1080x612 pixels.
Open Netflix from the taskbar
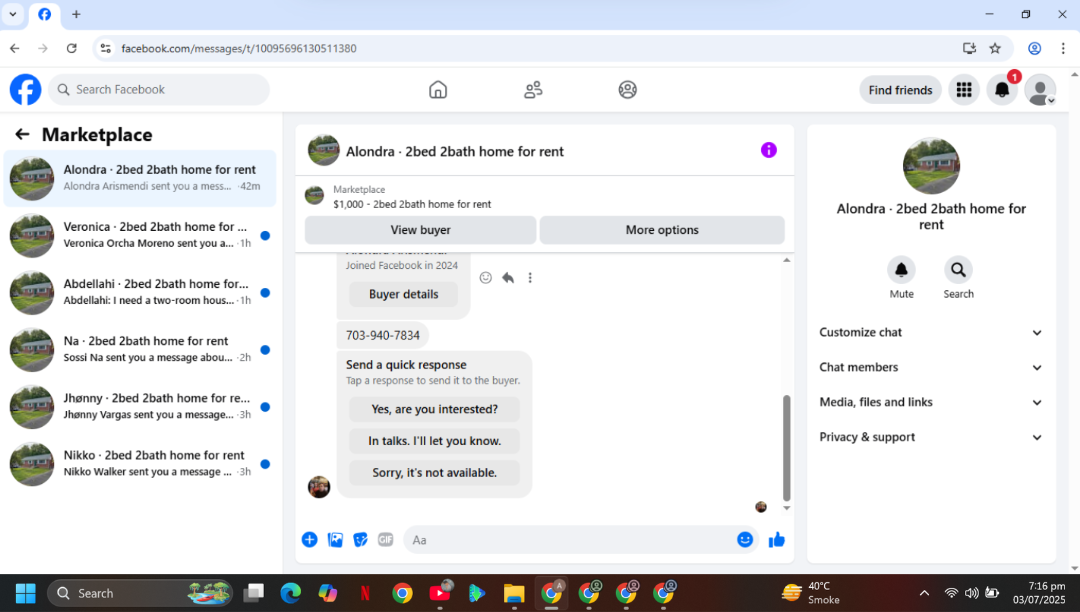click(365, 593)
